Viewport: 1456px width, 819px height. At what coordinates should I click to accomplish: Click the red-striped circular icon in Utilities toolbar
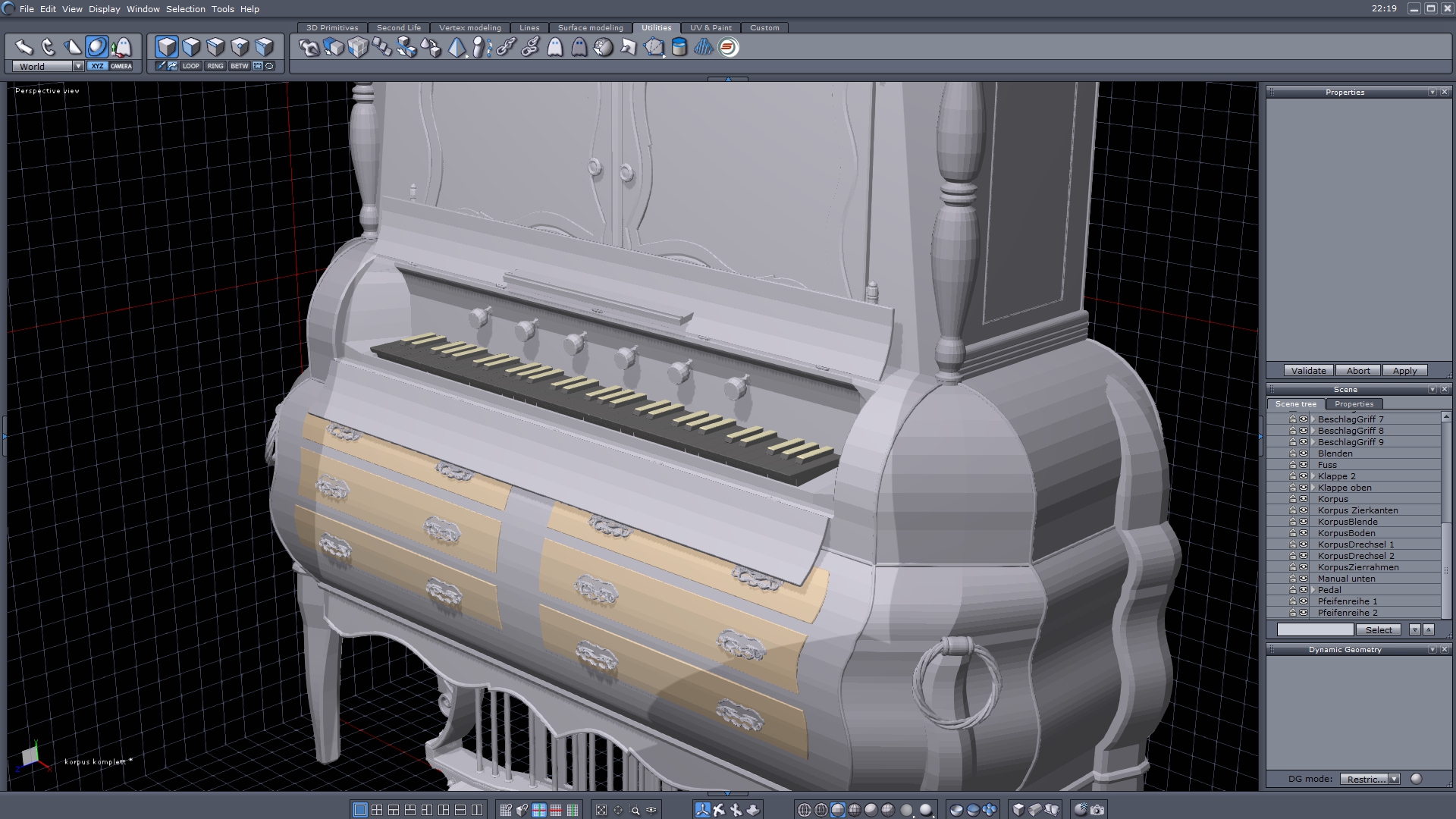(728, 48)
